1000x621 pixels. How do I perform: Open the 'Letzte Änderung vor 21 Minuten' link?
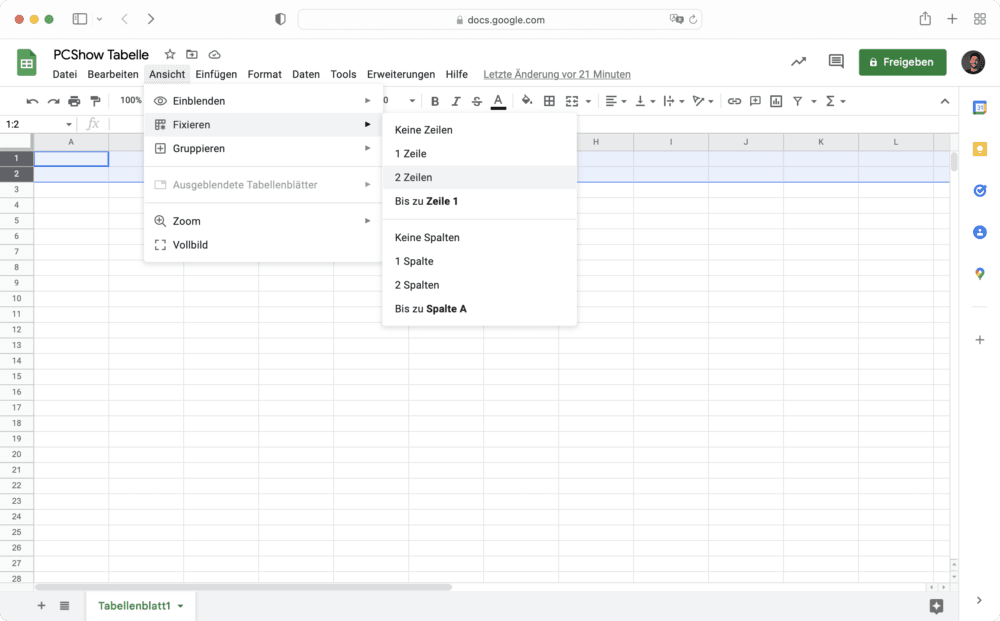[557, 74]
